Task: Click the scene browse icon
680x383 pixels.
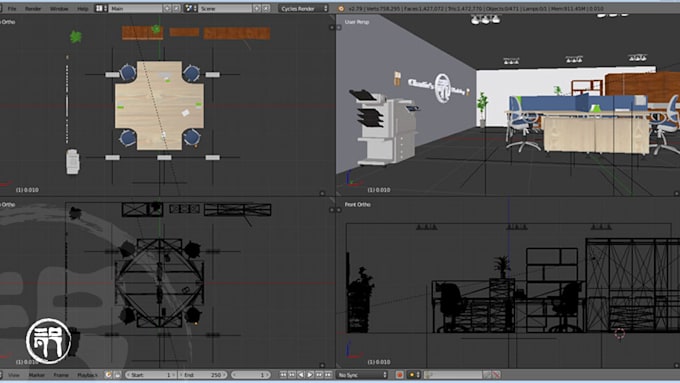Action: [x=191, y=8]
